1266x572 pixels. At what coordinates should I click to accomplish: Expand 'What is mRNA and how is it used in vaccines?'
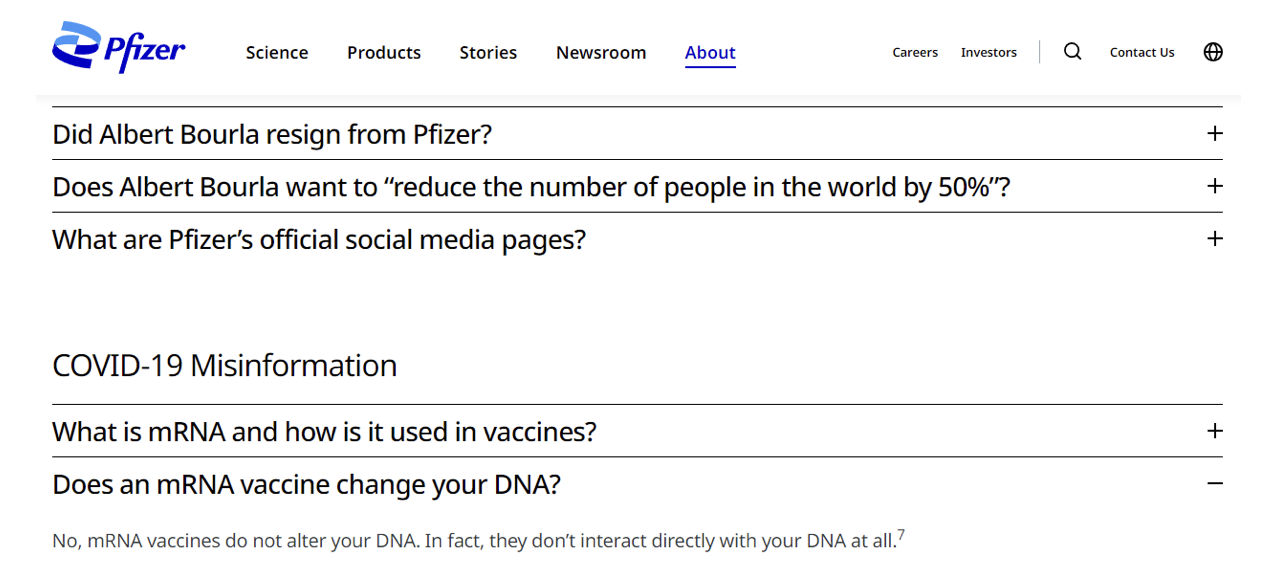click(x=324, y=432)
